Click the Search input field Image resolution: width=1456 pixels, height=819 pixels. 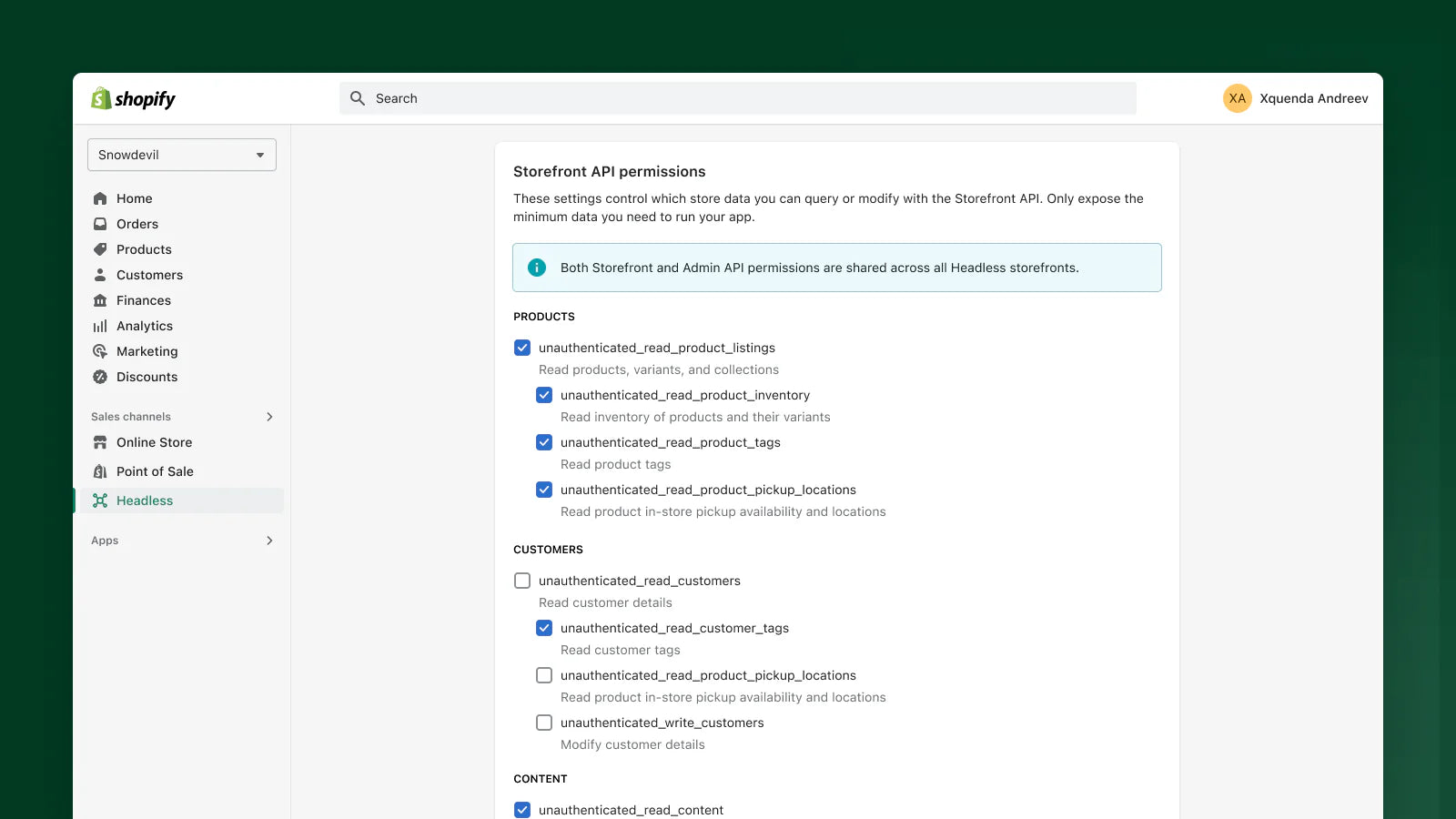tap(737, 98)
